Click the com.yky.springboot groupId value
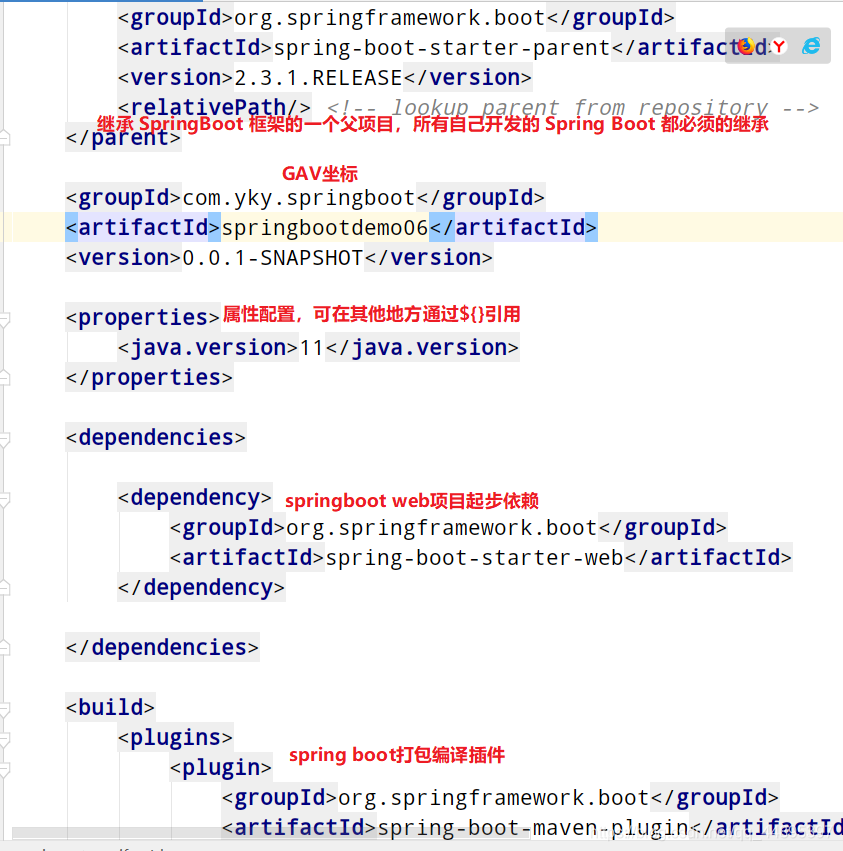 (x=299, y=198)
